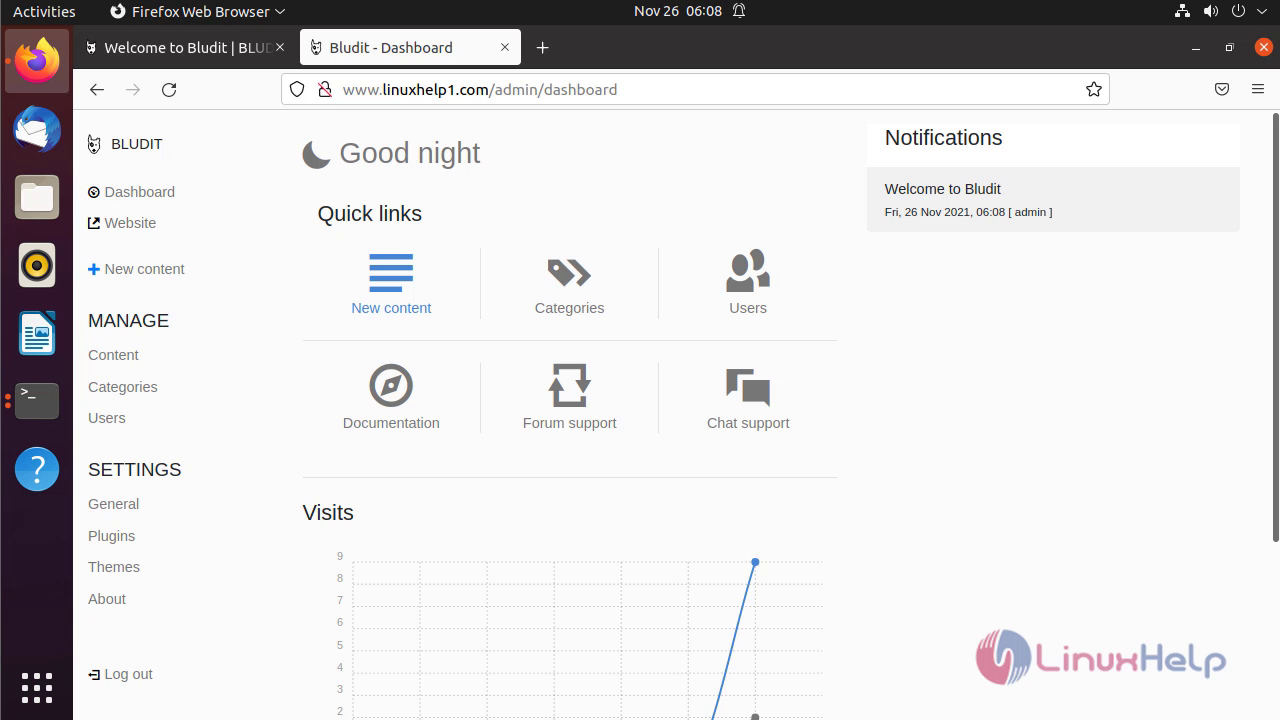Go to Dashboard in sidebar
Screen dimensions: 1280x720
[131, 192]
